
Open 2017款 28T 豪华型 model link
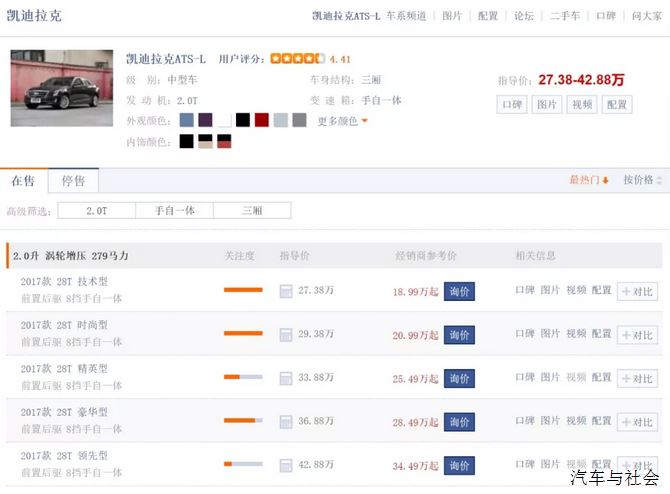tap(64, 412)
